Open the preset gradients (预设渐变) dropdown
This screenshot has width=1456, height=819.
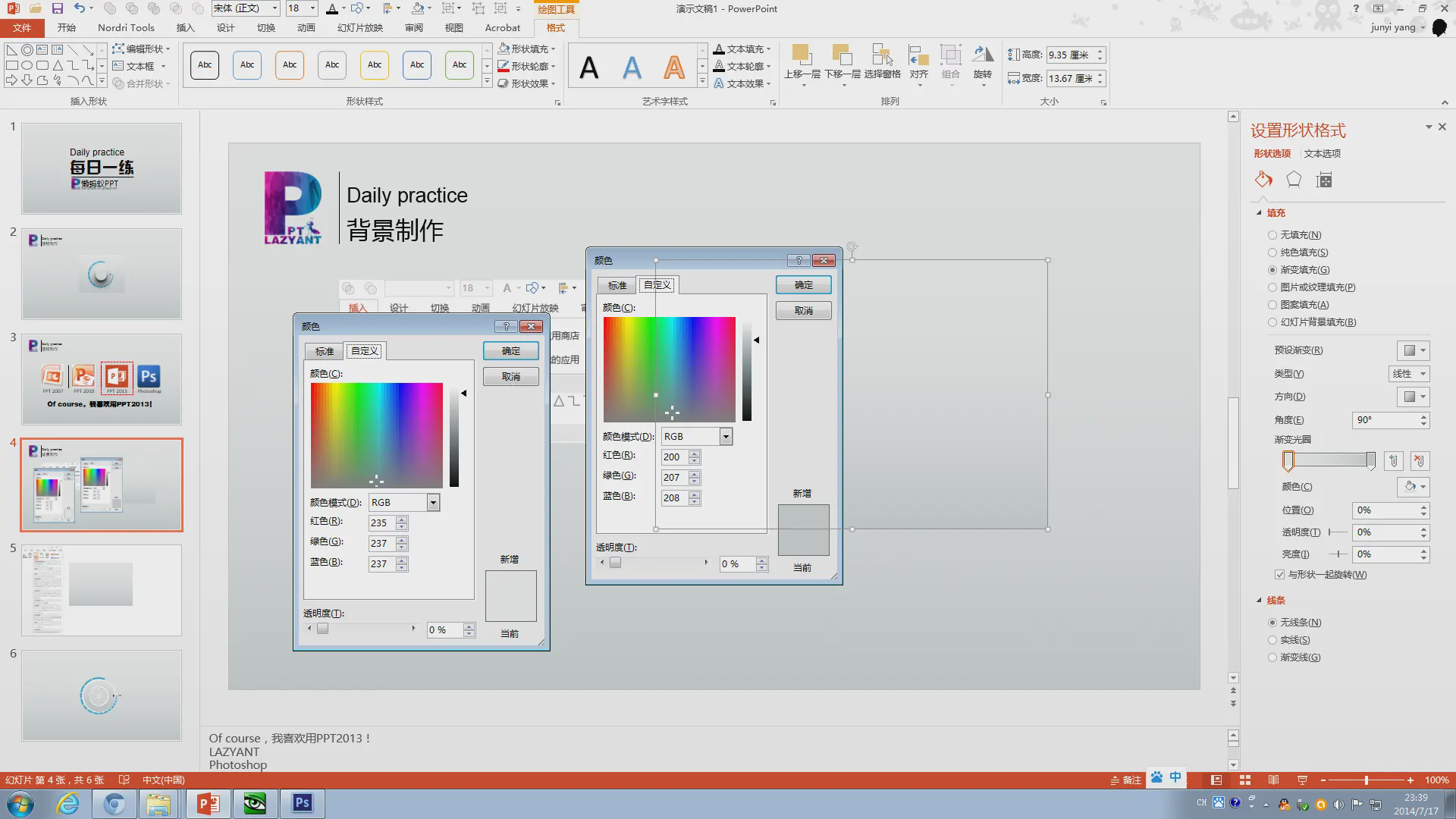(1414, 350)
